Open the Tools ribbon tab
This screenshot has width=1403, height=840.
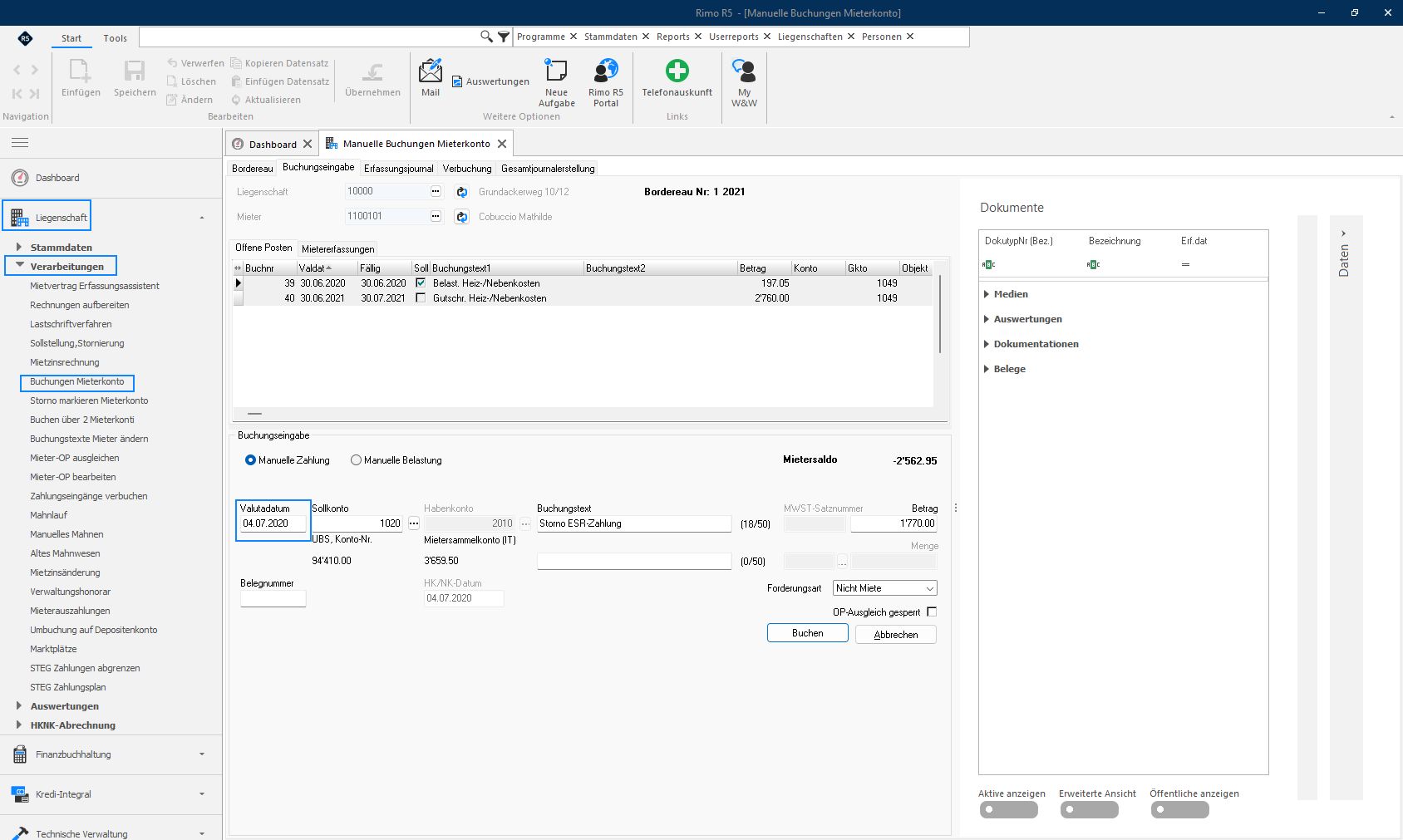[x=116, y=38]
